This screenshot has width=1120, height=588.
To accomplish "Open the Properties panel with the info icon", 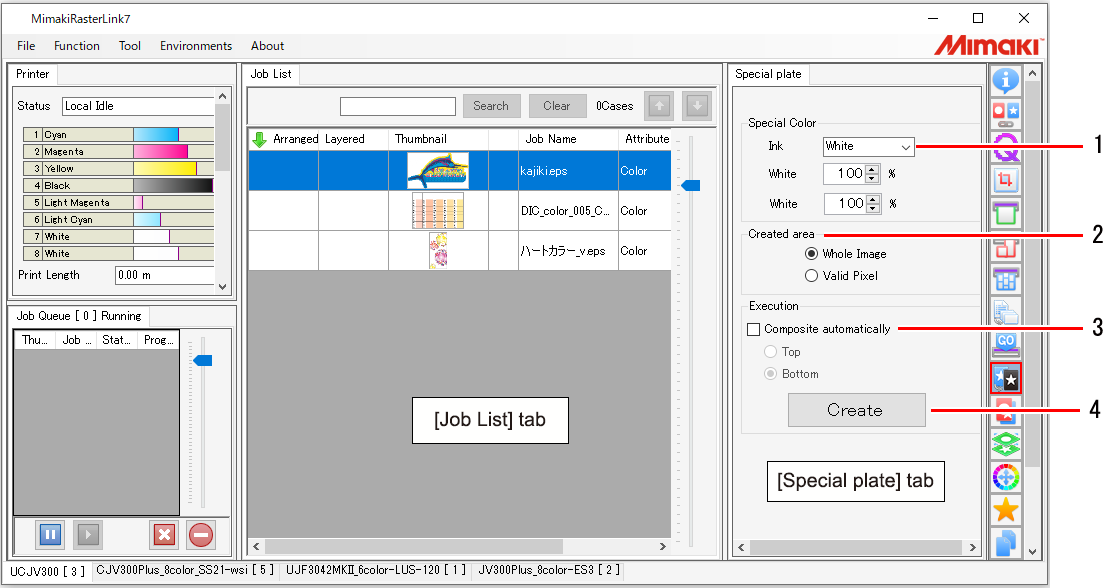I will pos(1006,81).
